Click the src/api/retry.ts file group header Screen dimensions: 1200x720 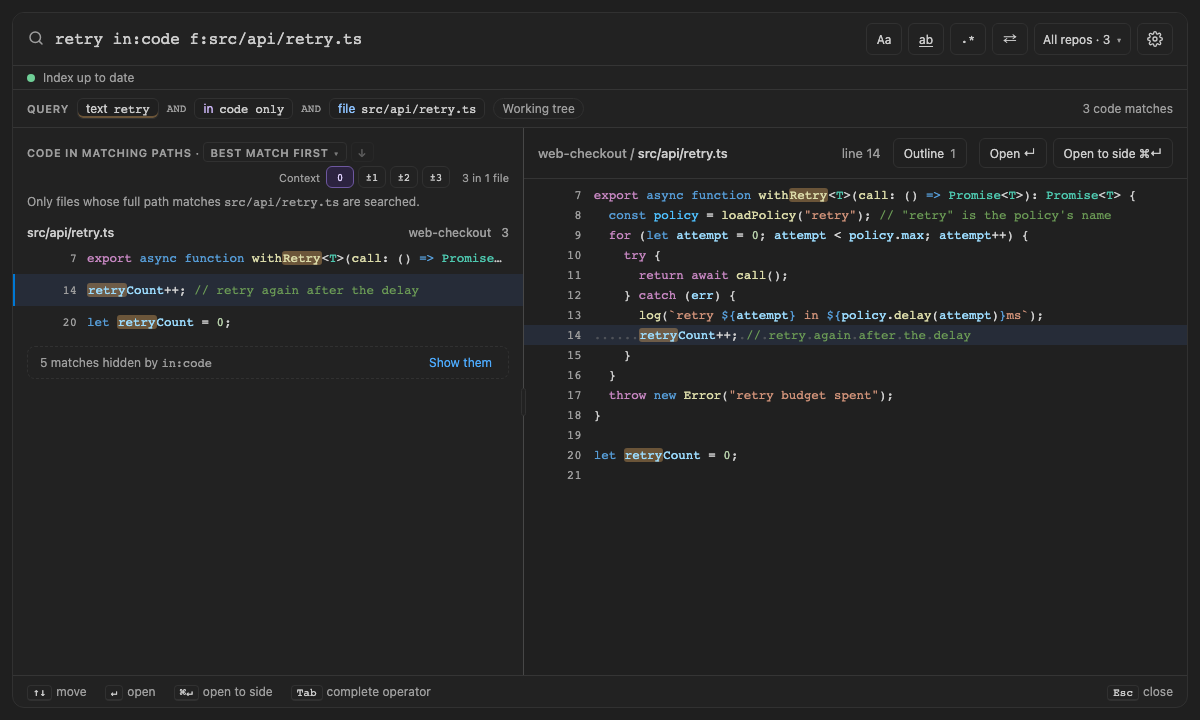268,233
